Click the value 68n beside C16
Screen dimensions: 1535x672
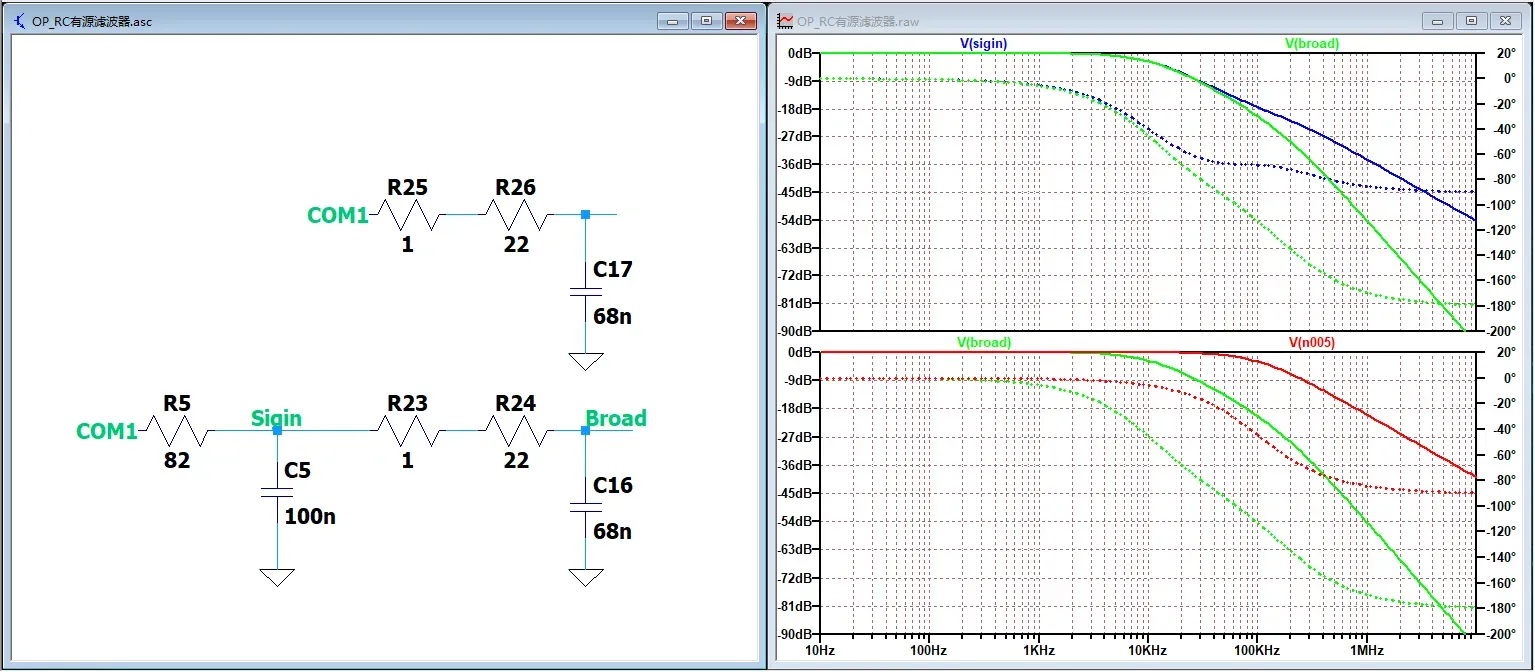613,532
